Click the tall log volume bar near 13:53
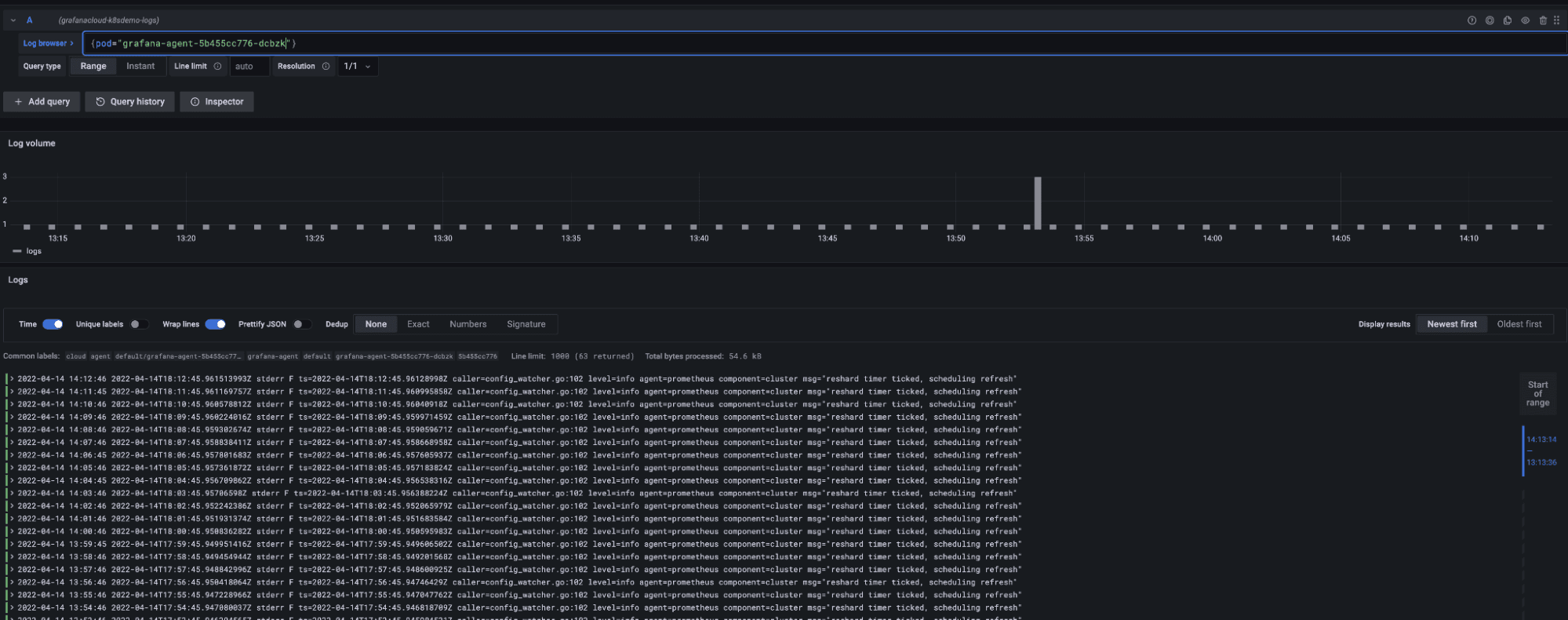 click(1038, 202)
